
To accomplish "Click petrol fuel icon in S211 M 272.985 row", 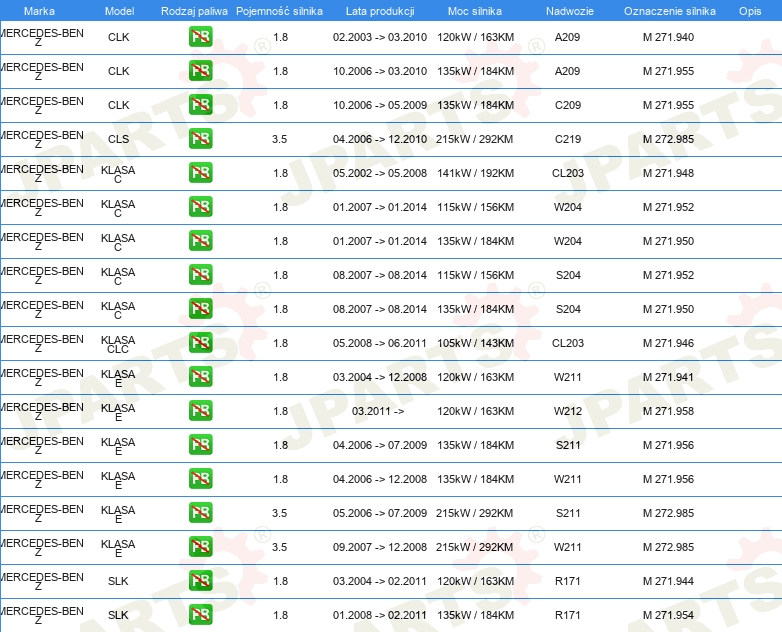I will pos(200,512).
